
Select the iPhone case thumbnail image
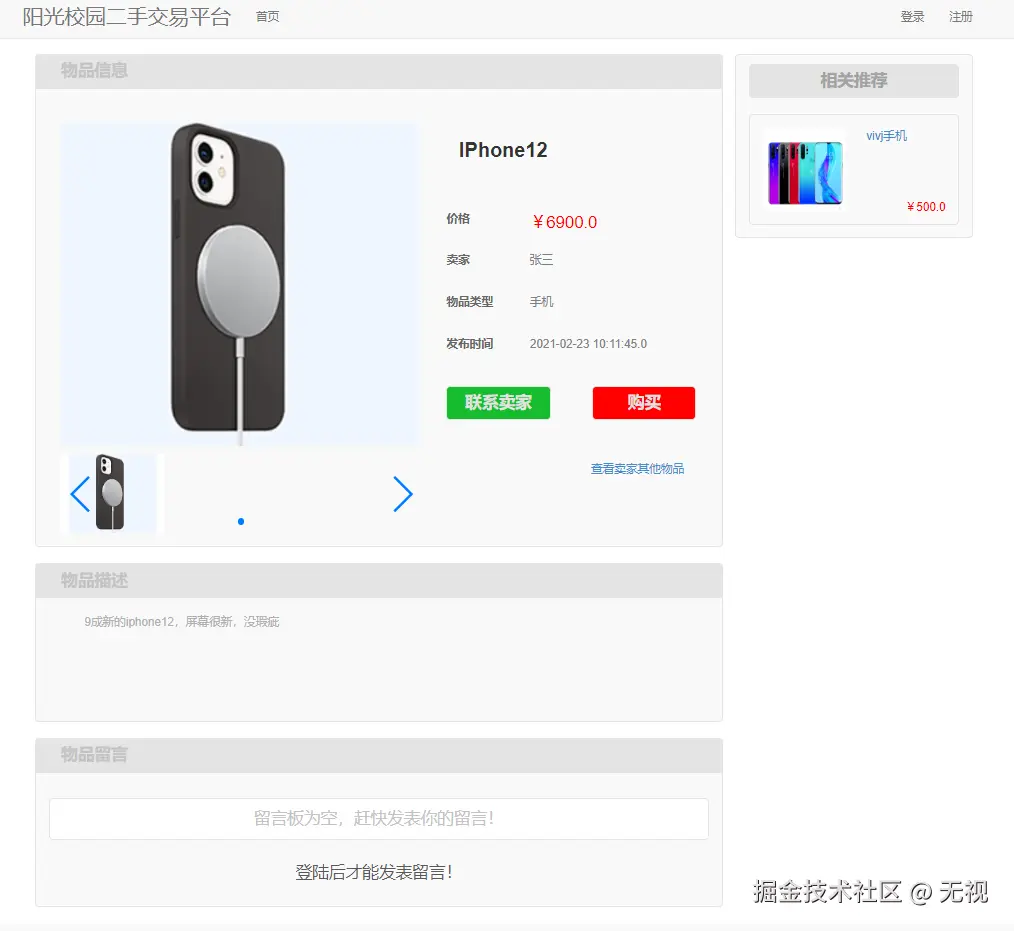click(113, 493)
